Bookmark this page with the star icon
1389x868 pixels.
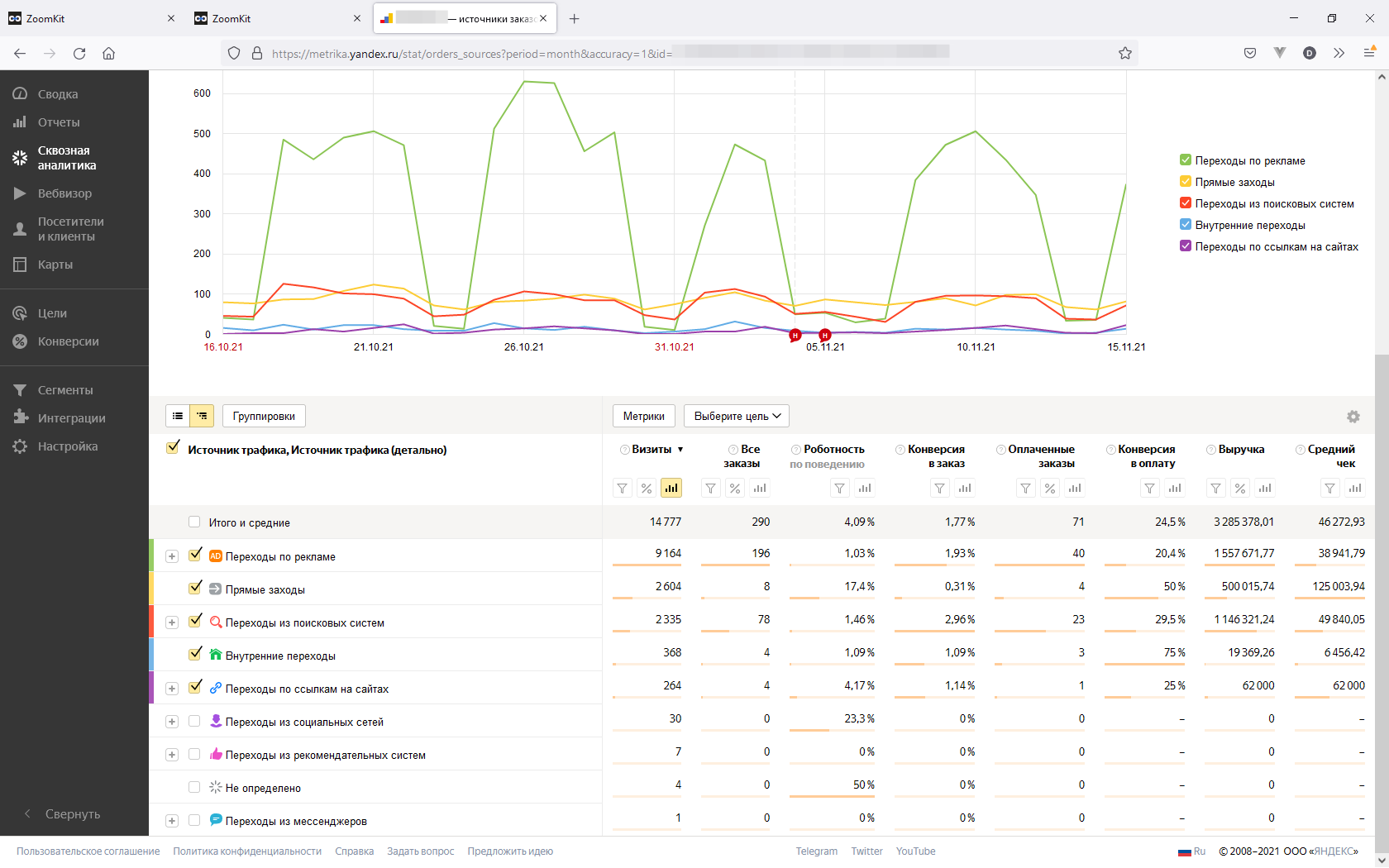(1124, 53)
